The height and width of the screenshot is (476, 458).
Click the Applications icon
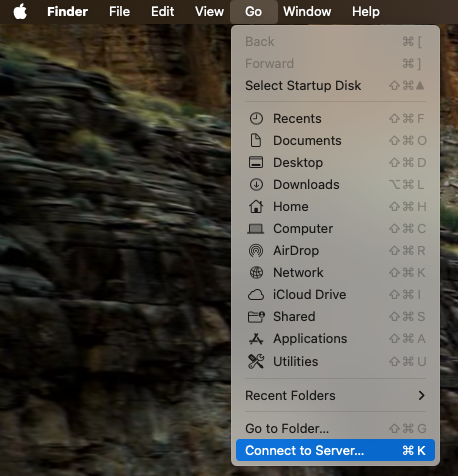tap(256, 339)
